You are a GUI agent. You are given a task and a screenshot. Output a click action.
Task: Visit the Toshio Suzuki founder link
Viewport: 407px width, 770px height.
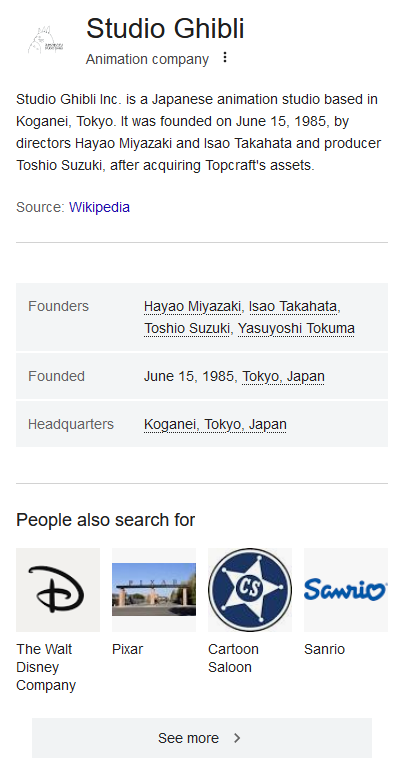[x=187, y=328]
